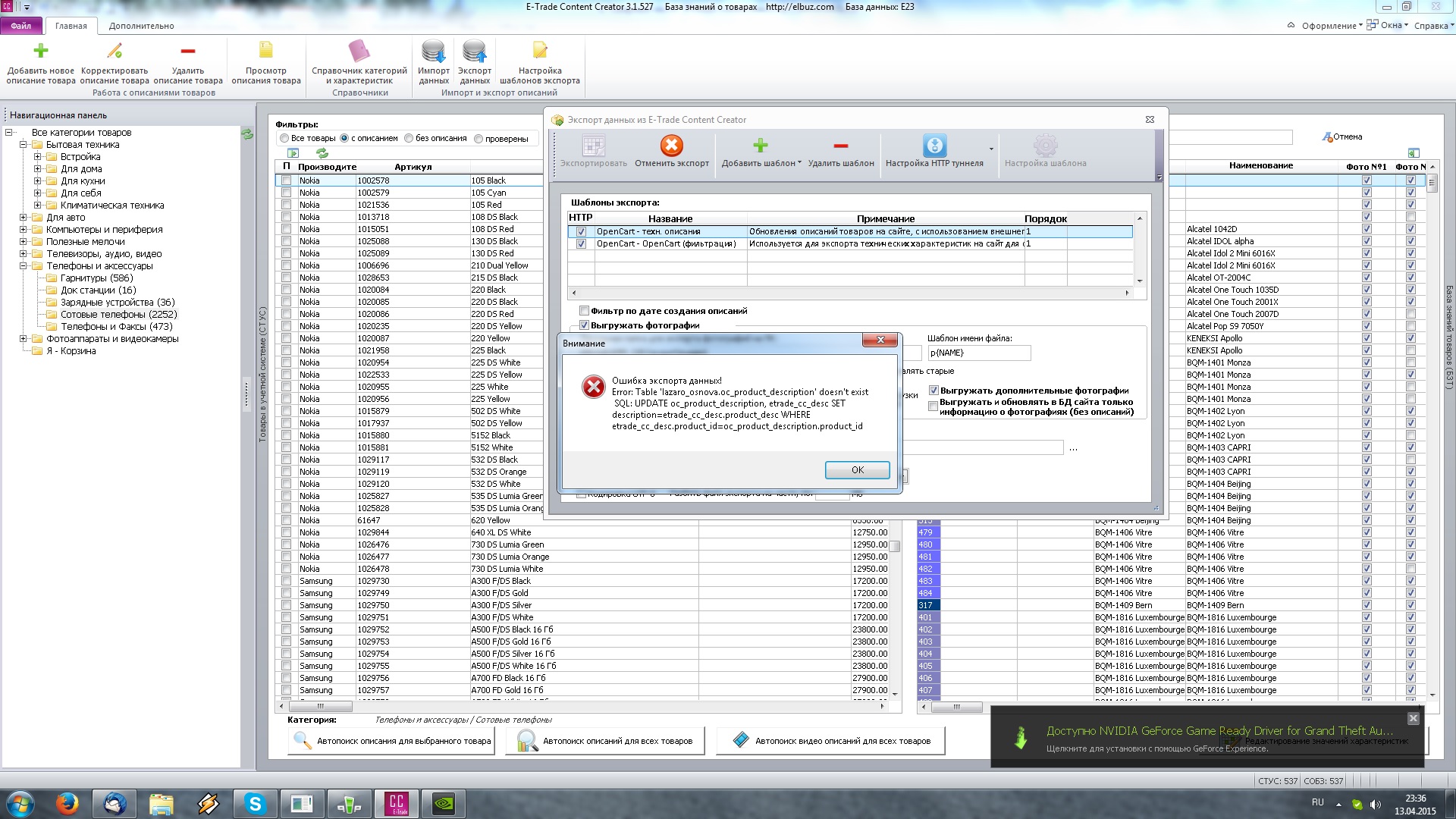Click the Шаблон имени файла input field
1456x819 pixels.
click(979, 353)
